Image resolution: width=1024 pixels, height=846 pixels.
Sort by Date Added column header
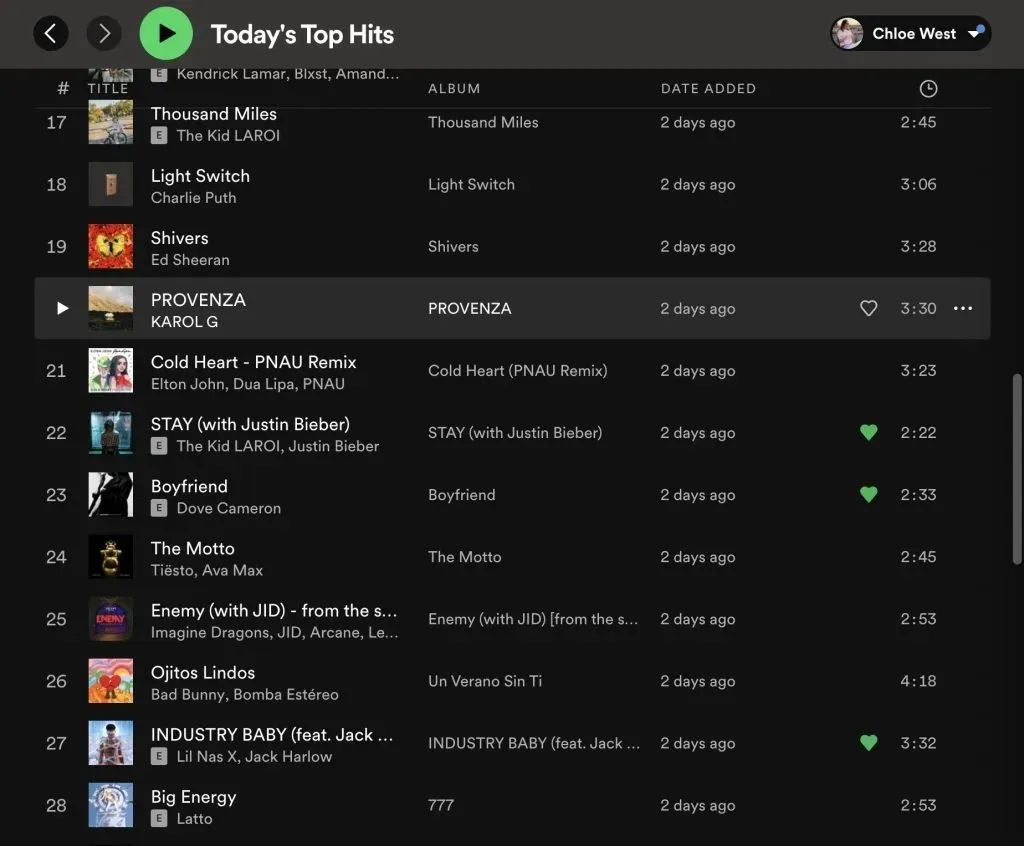pyautogui.click(x=708, y=89)
